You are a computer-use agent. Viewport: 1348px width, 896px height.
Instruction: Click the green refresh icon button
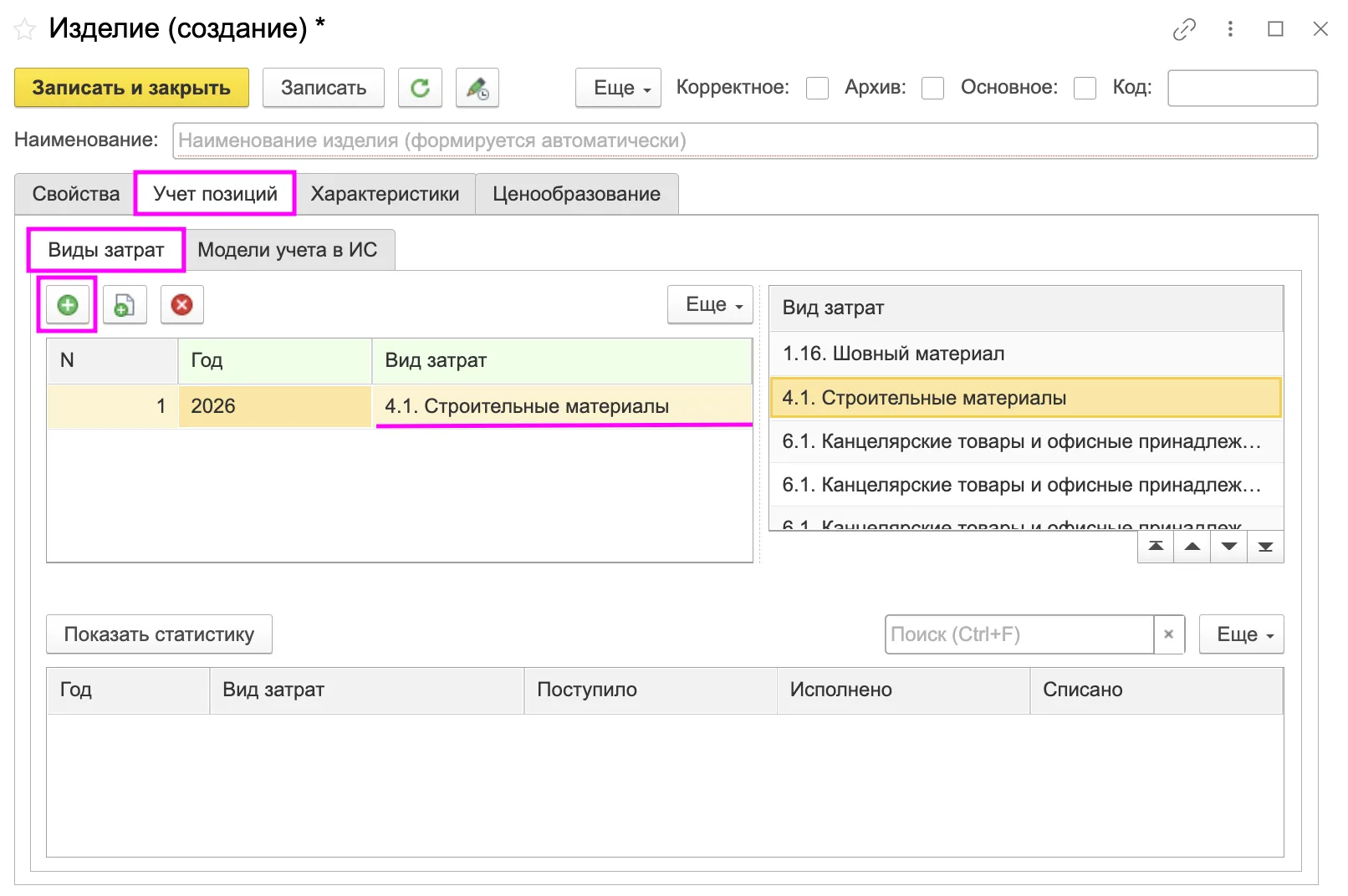point(420,88)
